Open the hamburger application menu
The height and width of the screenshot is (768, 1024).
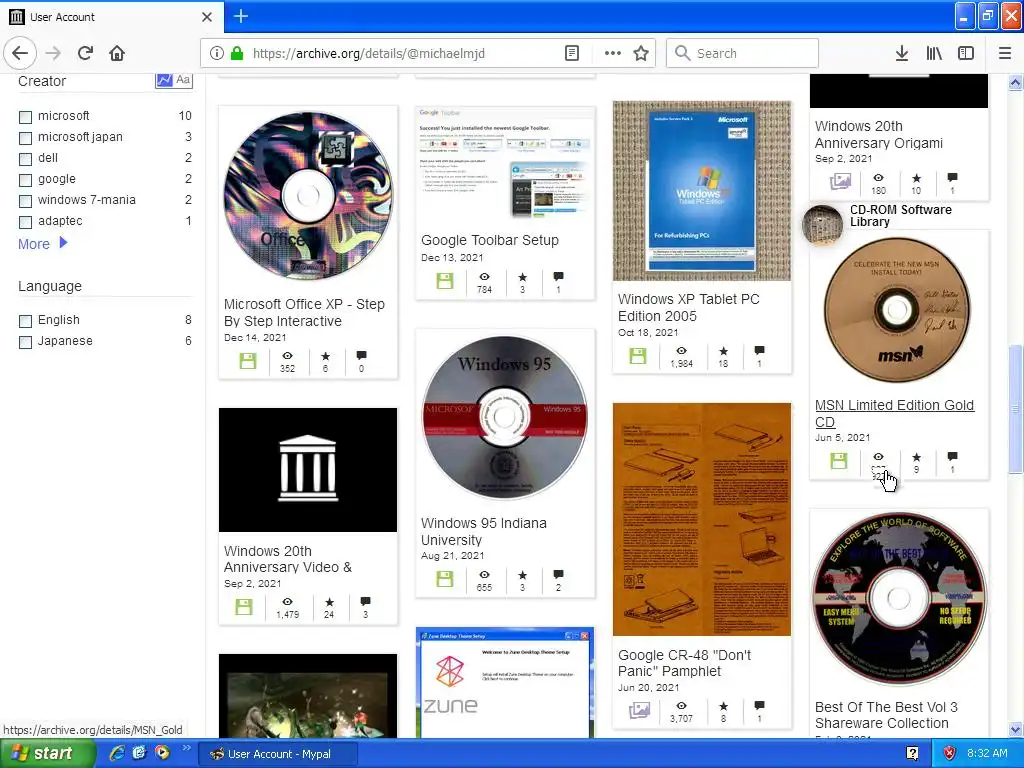coord(1005,54)
